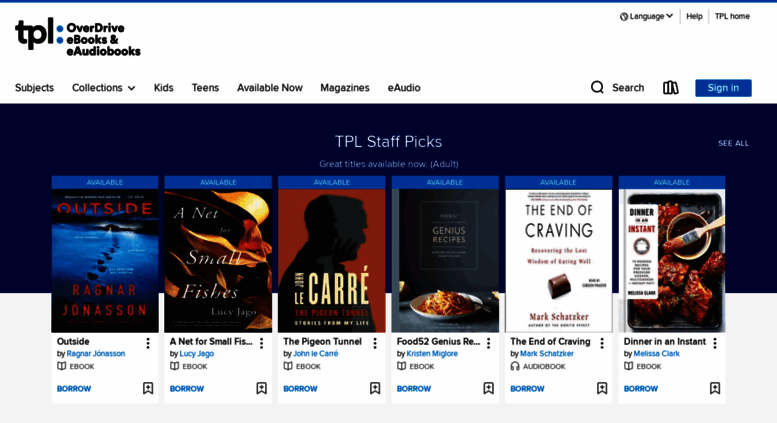The height and width of the screenshot is (423, 777).
Task: Go to the Kids section
Action: pos(164,88)
